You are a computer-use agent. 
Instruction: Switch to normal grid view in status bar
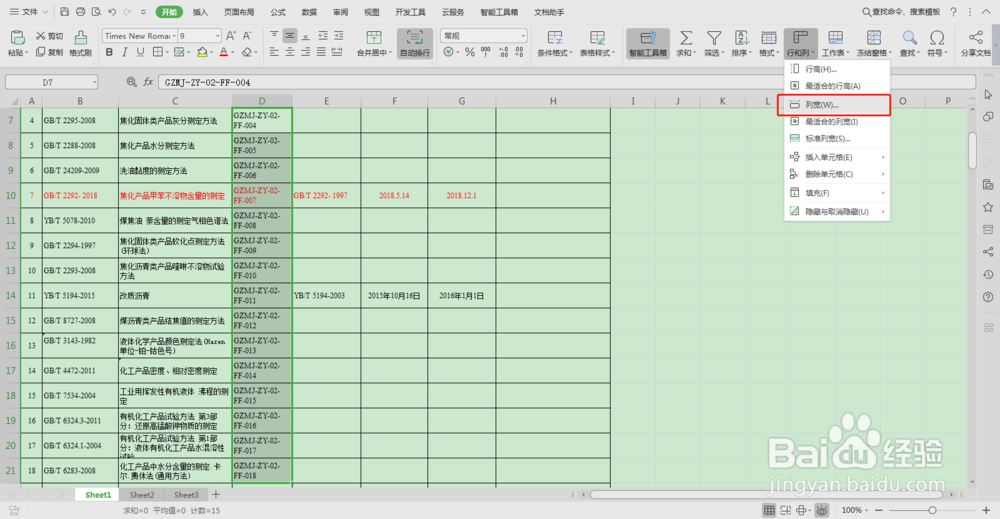[x=769, y=510]
